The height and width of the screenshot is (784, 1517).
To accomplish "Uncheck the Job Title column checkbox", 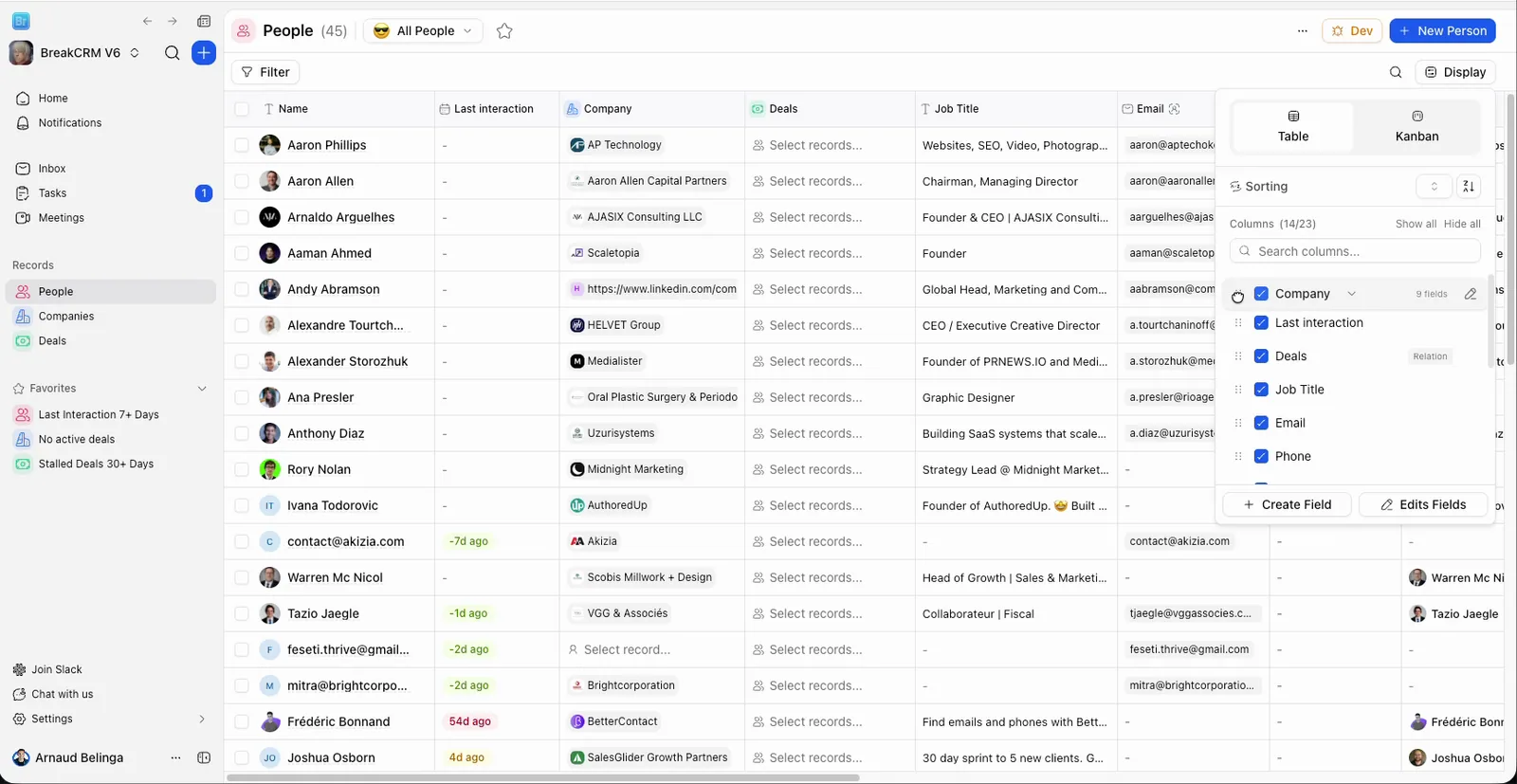I will [x=1261, y=390].
